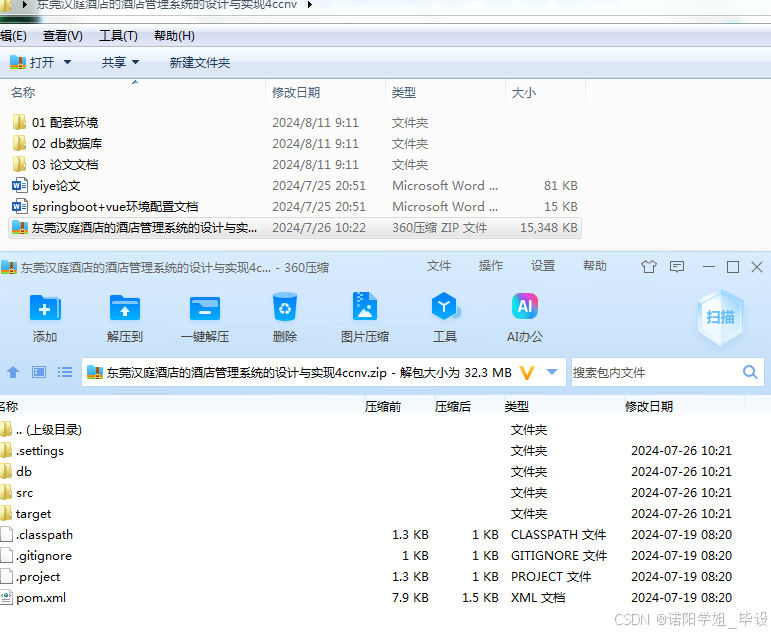Switch to thumbnail view icon in 360压缩
This screenshot has height=633, width=771.
(39, 372)
